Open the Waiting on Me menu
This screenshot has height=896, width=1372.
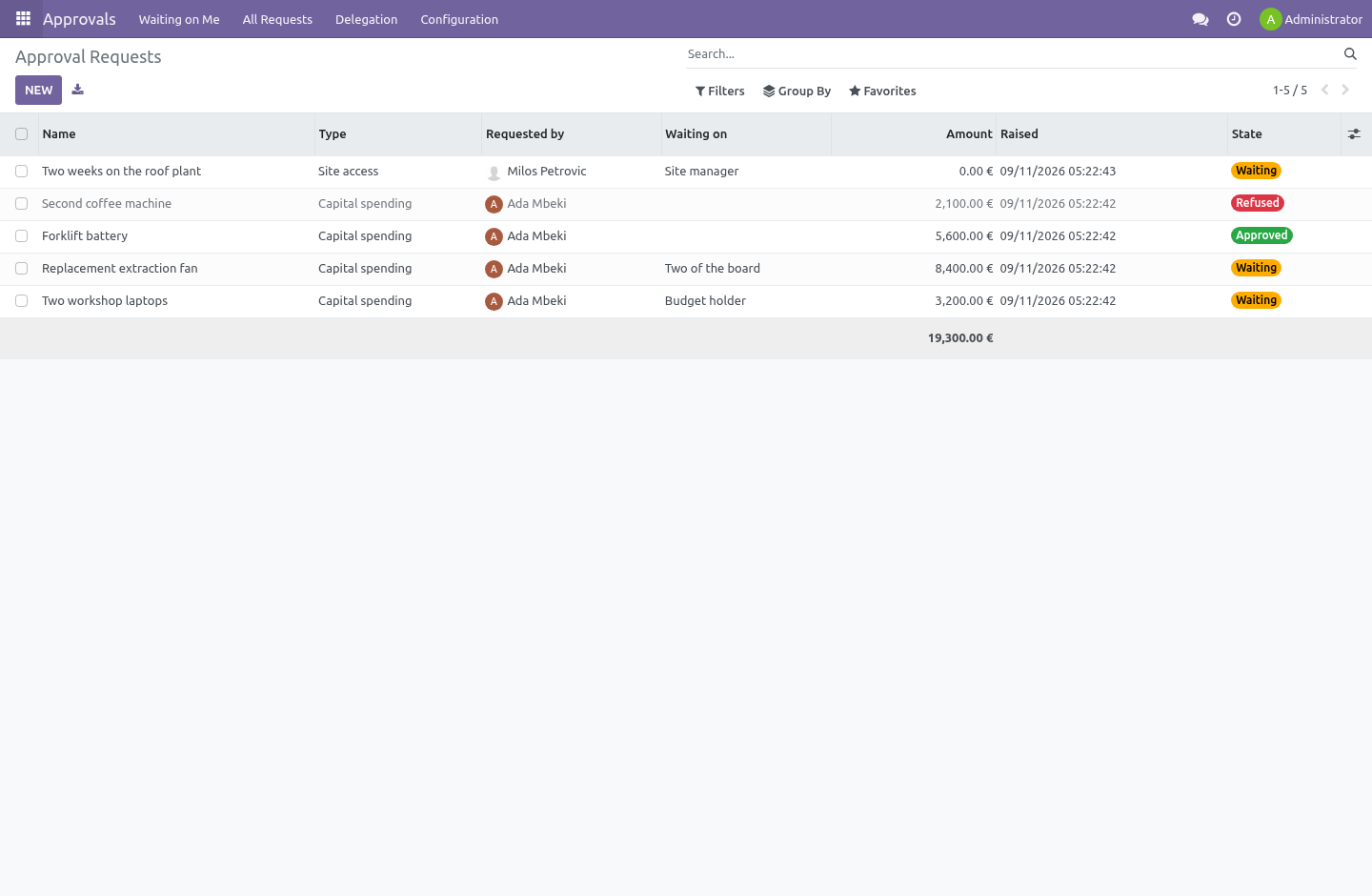pyautogui.click(x=179, y=19)
